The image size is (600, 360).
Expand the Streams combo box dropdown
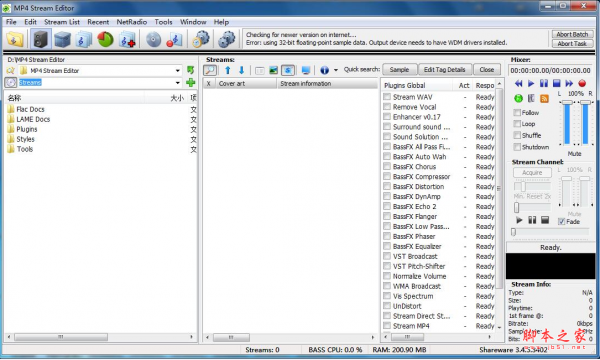178,83
